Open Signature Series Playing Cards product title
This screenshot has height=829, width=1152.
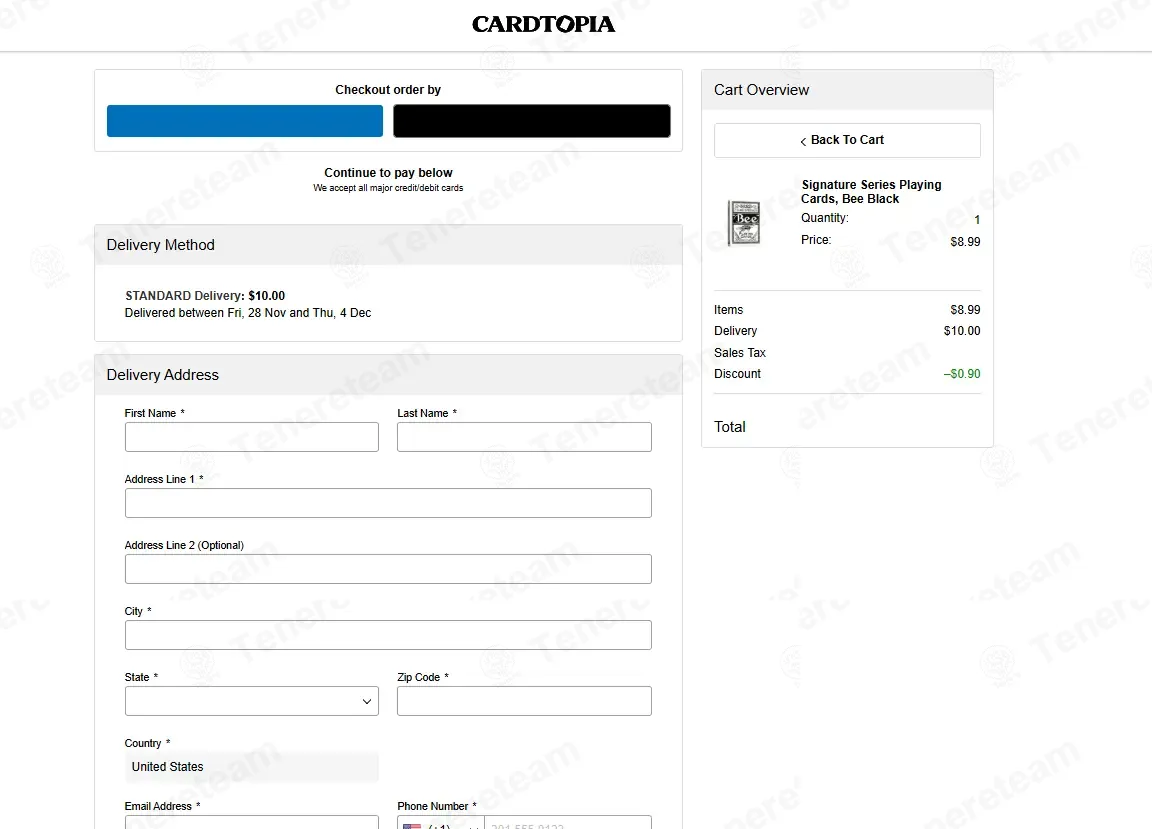(x=871, y=192)
